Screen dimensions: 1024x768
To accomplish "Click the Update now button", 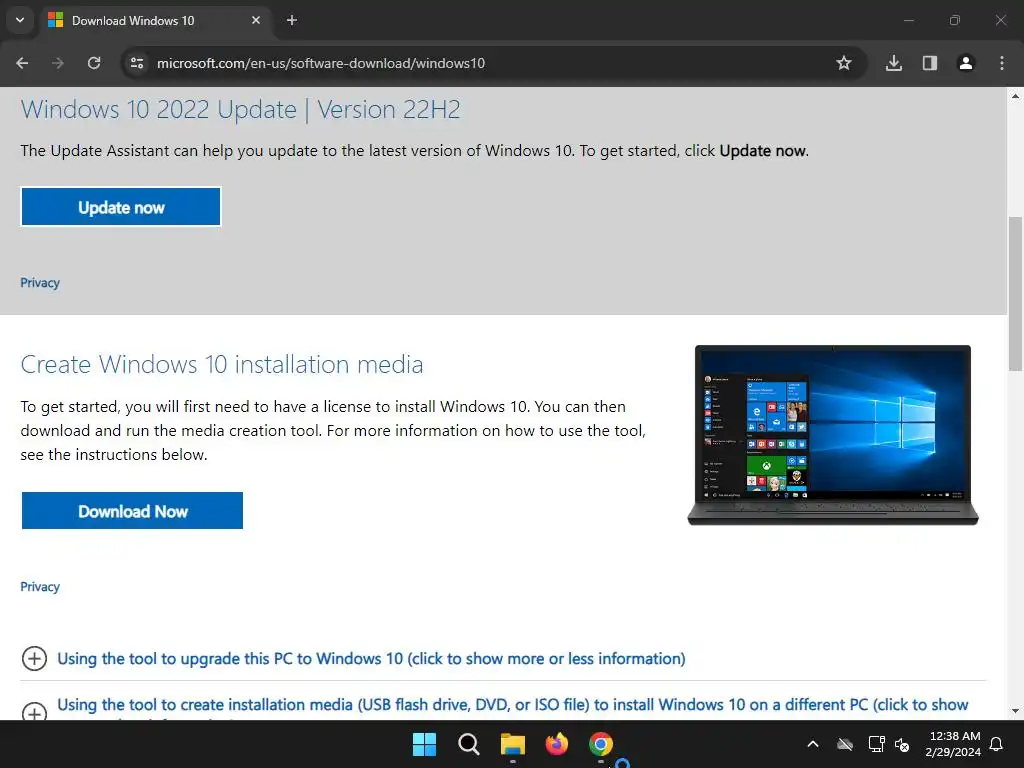I will pos(121,207).
